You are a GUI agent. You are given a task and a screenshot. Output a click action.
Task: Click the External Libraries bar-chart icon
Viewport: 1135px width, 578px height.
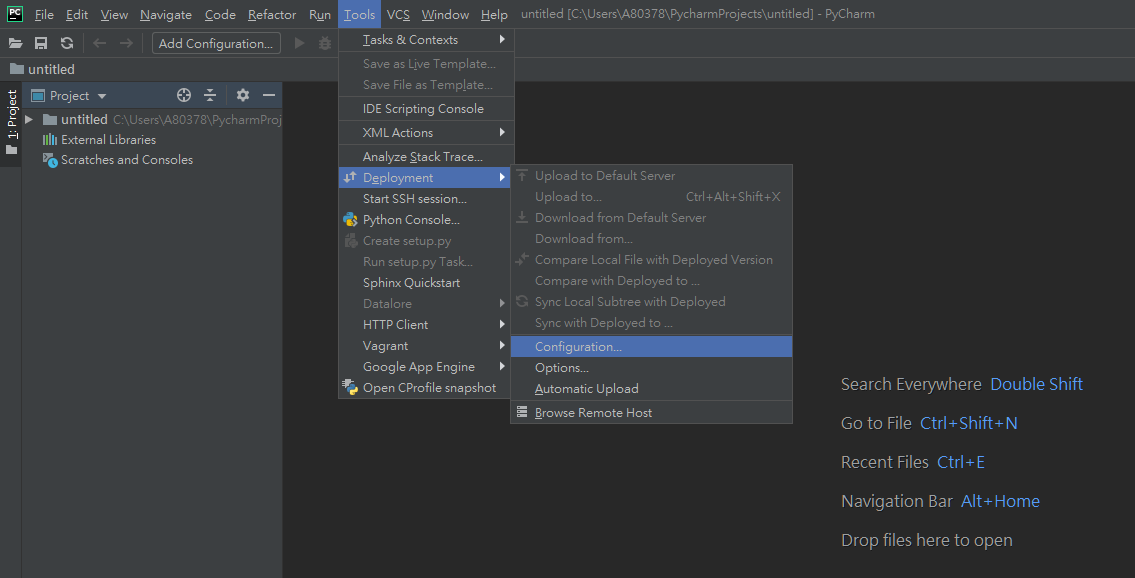(50, 140)
